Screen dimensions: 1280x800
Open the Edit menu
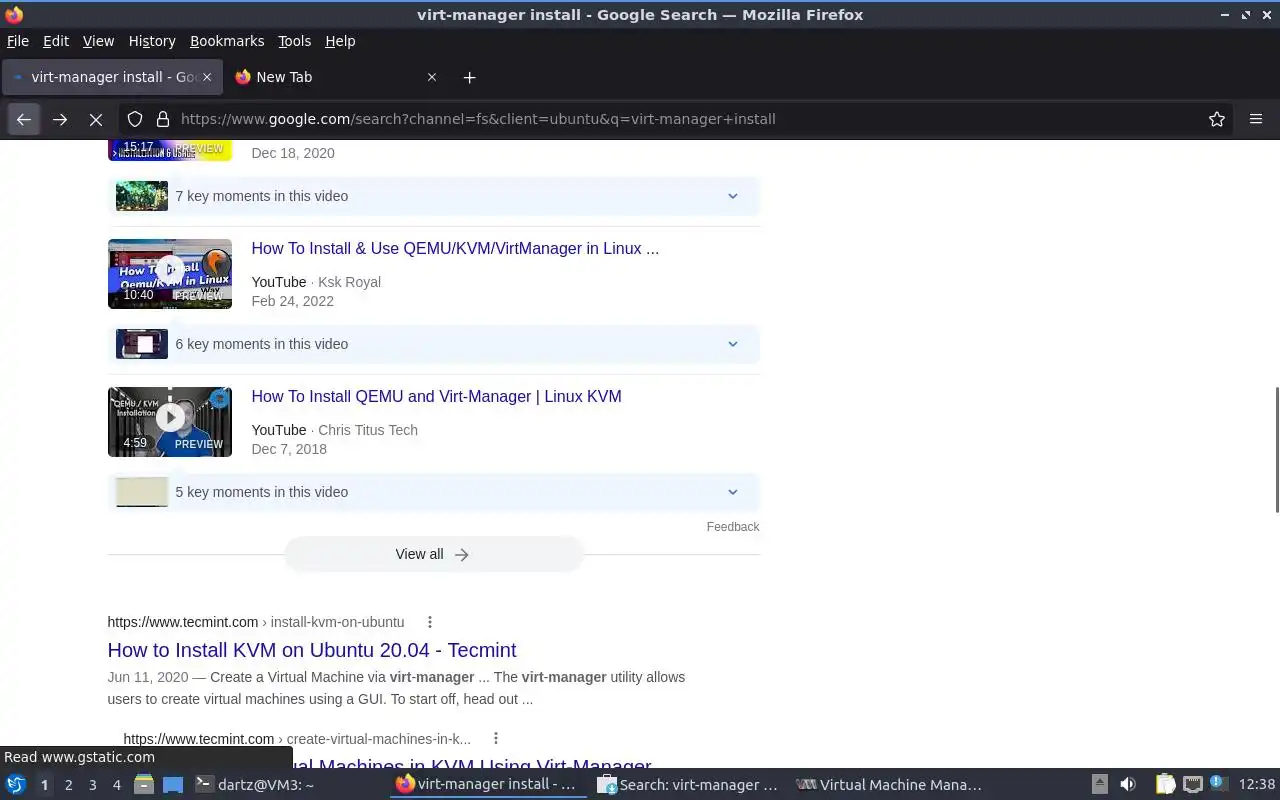click(56, 41)
